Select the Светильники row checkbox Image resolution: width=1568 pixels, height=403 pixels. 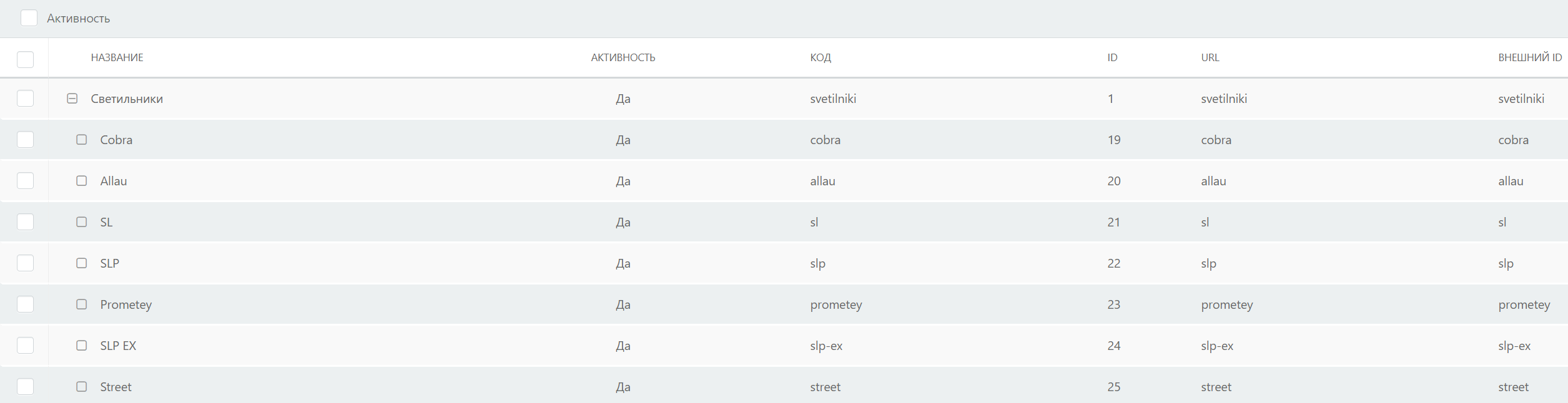(26, 99)
